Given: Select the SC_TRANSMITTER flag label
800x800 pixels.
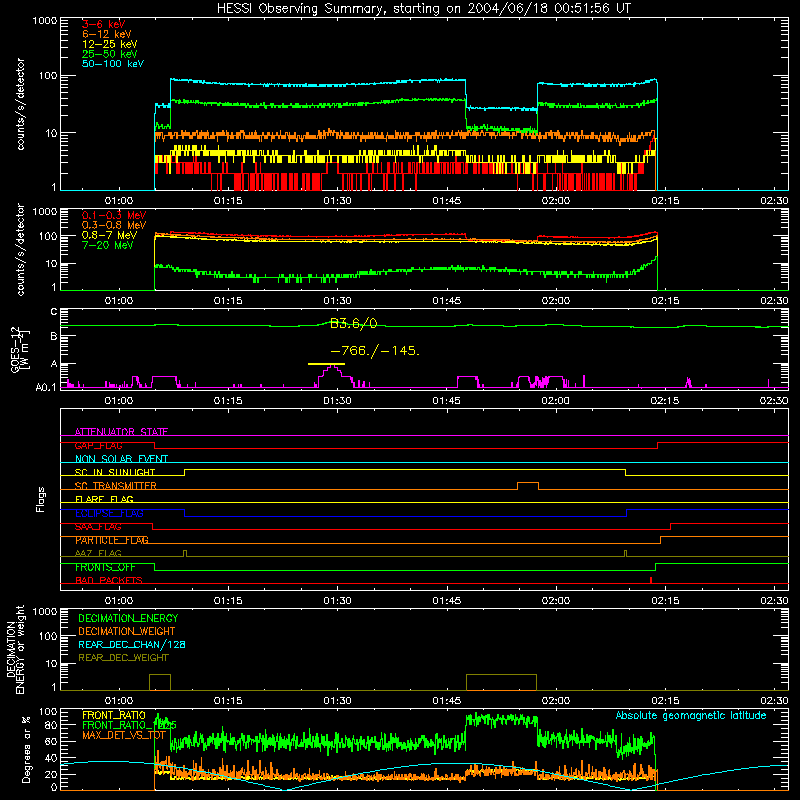Looking at the screenshot, I should pos(115,486).
